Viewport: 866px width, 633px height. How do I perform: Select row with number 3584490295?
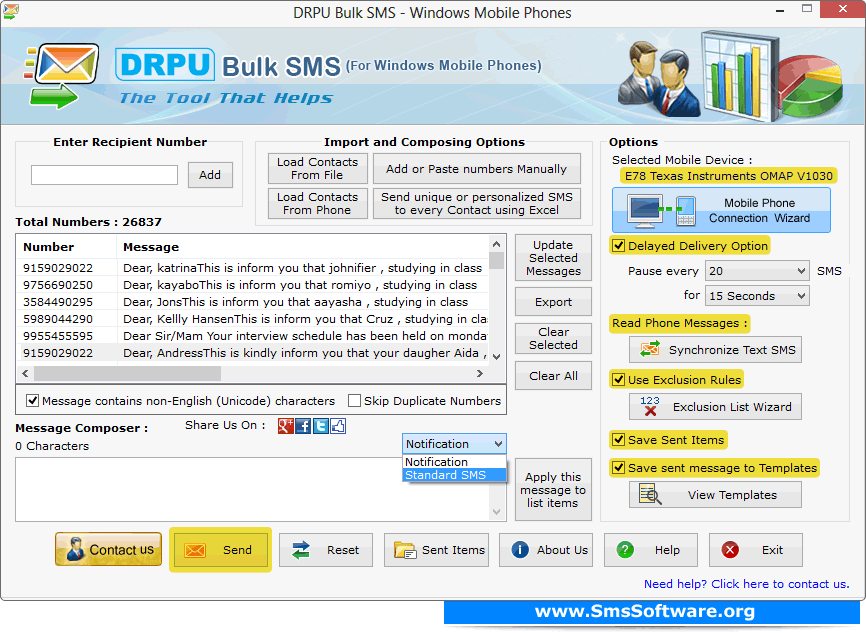pos(253,302)
